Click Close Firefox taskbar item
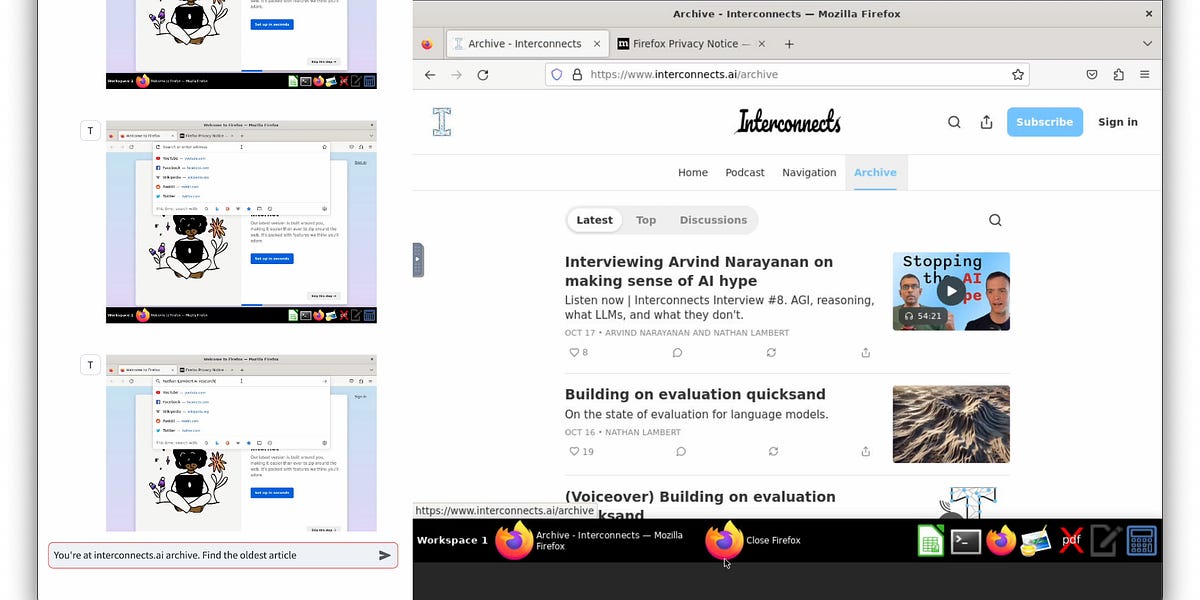The height and width of the screenshot is (600, 1200). (755, 540)
